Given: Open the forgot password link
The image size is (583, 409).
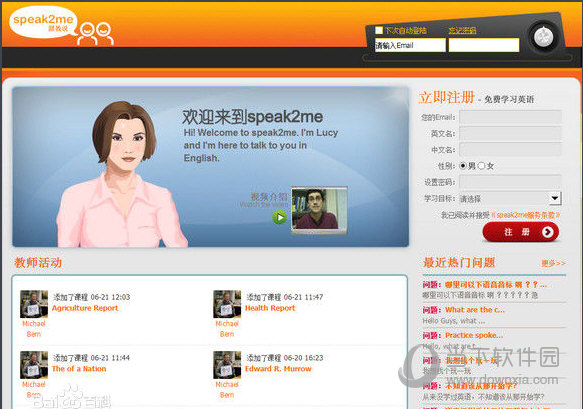Looking at the screenshot, I should (x=462, y=30).
